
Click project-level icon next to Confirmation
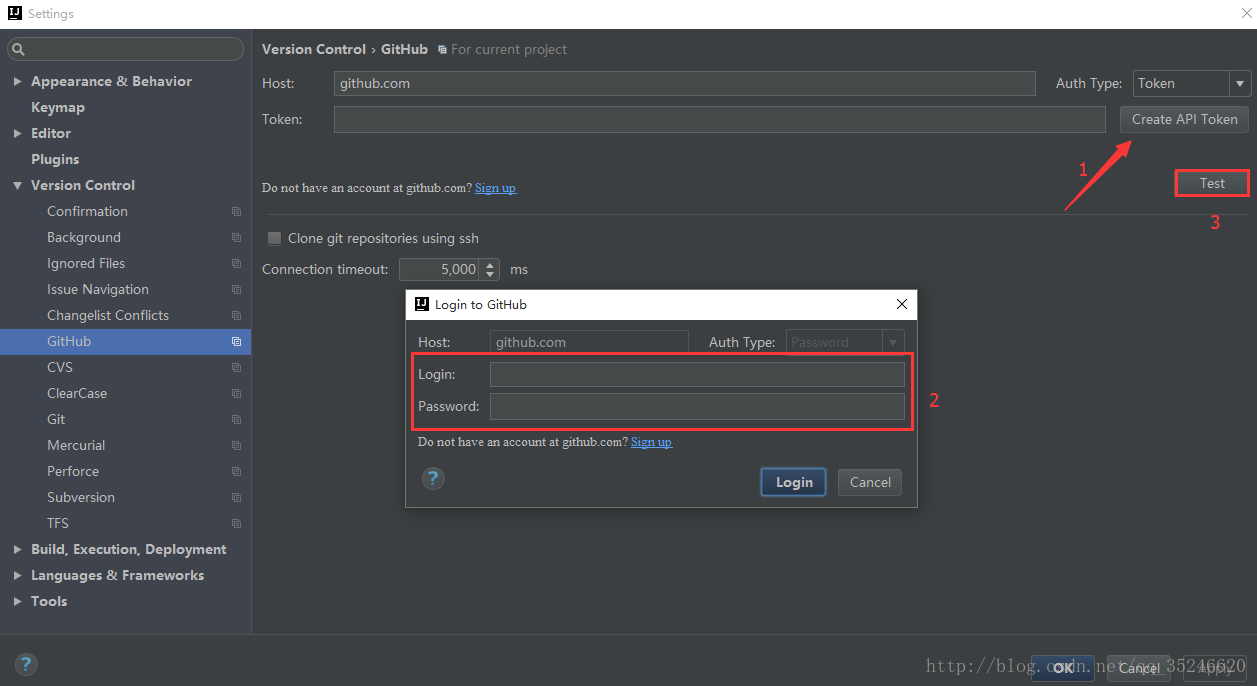point(236,212)
